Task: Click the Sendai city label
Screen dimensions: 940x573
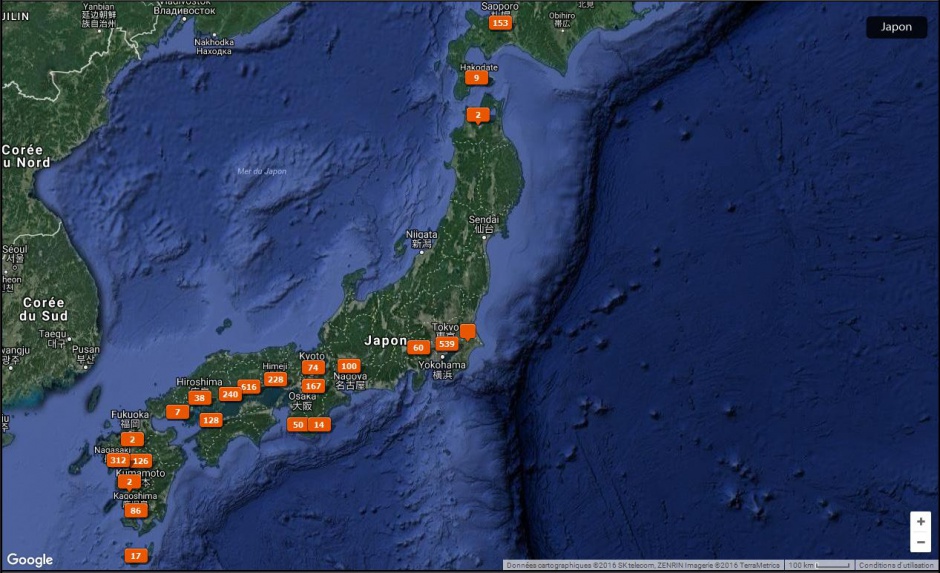Action: click(483, 224)
